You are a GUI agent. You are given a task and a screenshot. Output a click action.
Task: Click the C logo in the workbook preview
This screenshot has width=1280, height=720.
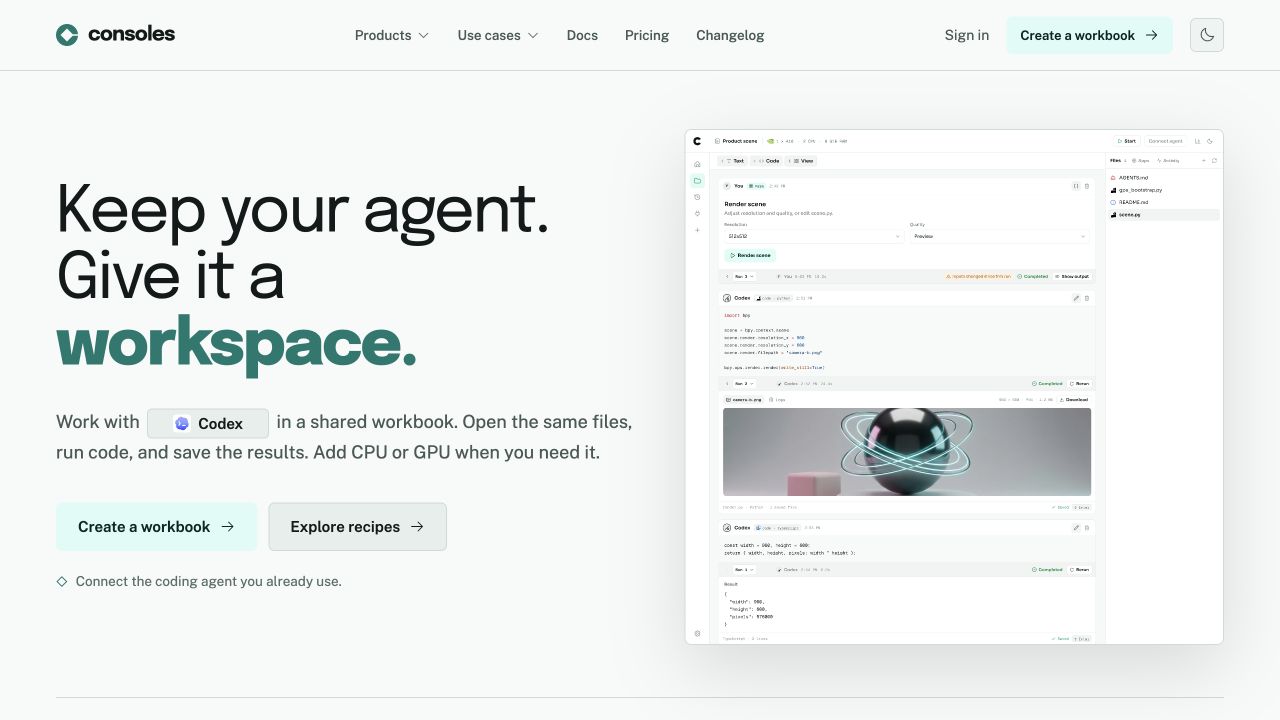697,141
